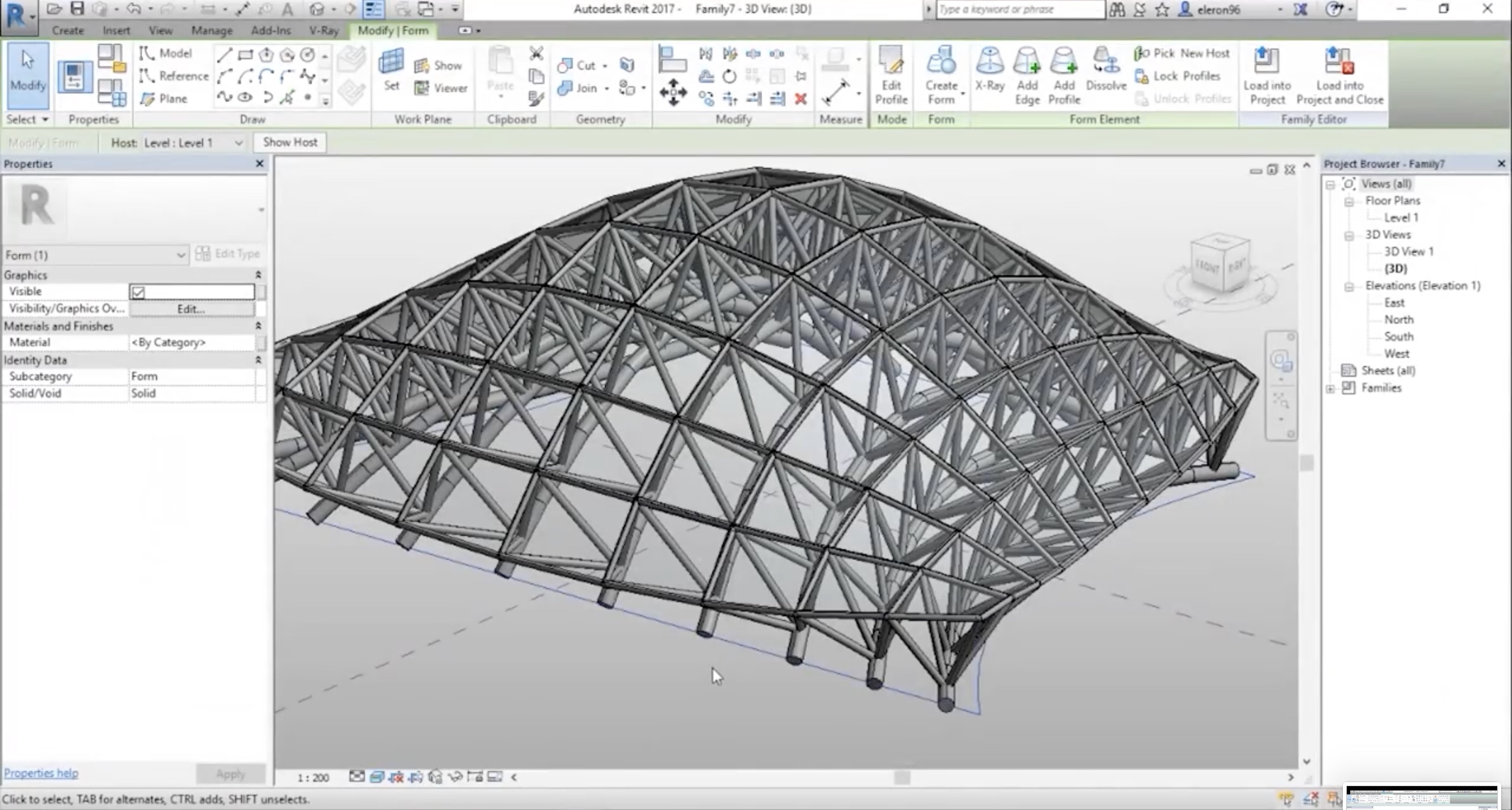This screenshot has width=1512, height=810.
Task: Open the Manage ribbon tab
Action: point(211,31)
